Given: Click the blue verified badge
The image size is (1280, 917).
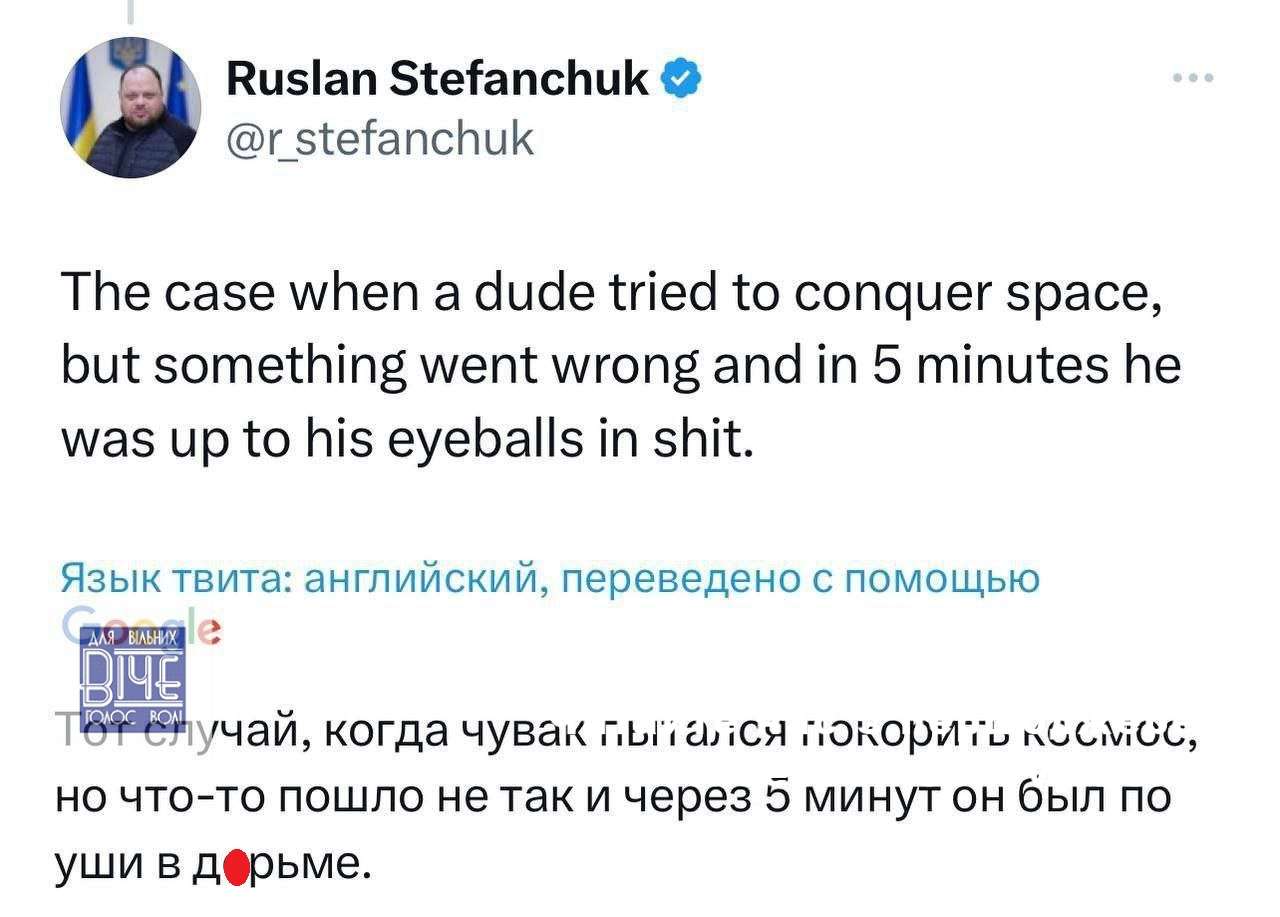Looking at the screenshot, I should coord(682,79).
